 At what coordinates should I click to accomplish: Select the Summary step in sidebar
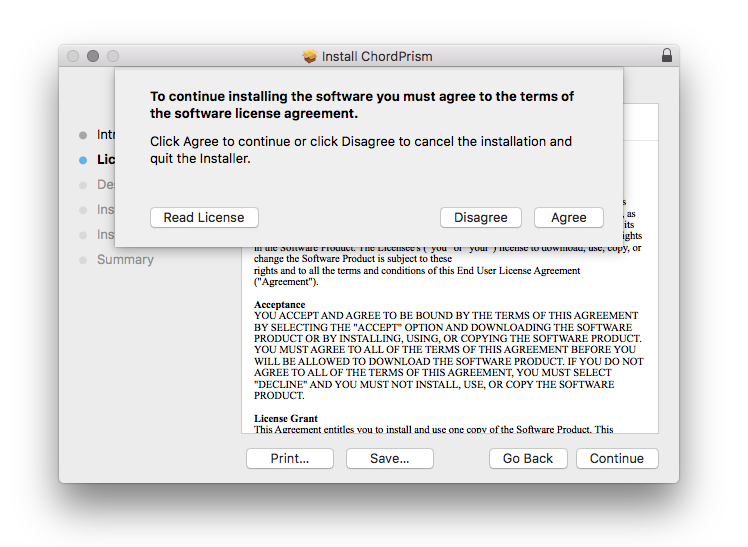tap(125, 259)
